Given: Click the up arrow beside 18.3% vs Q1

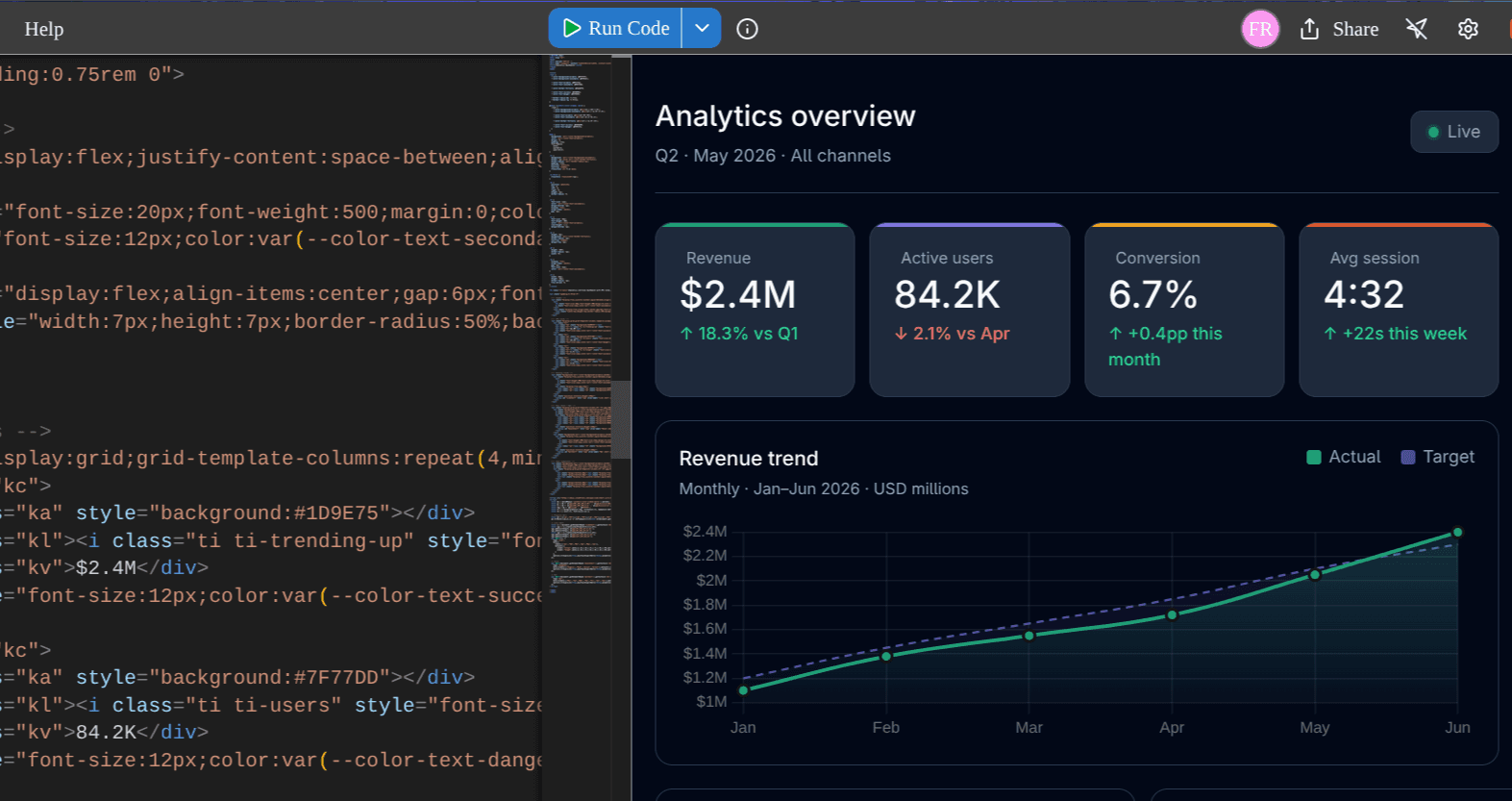Looking at the screenshot, I should point(686,334).
